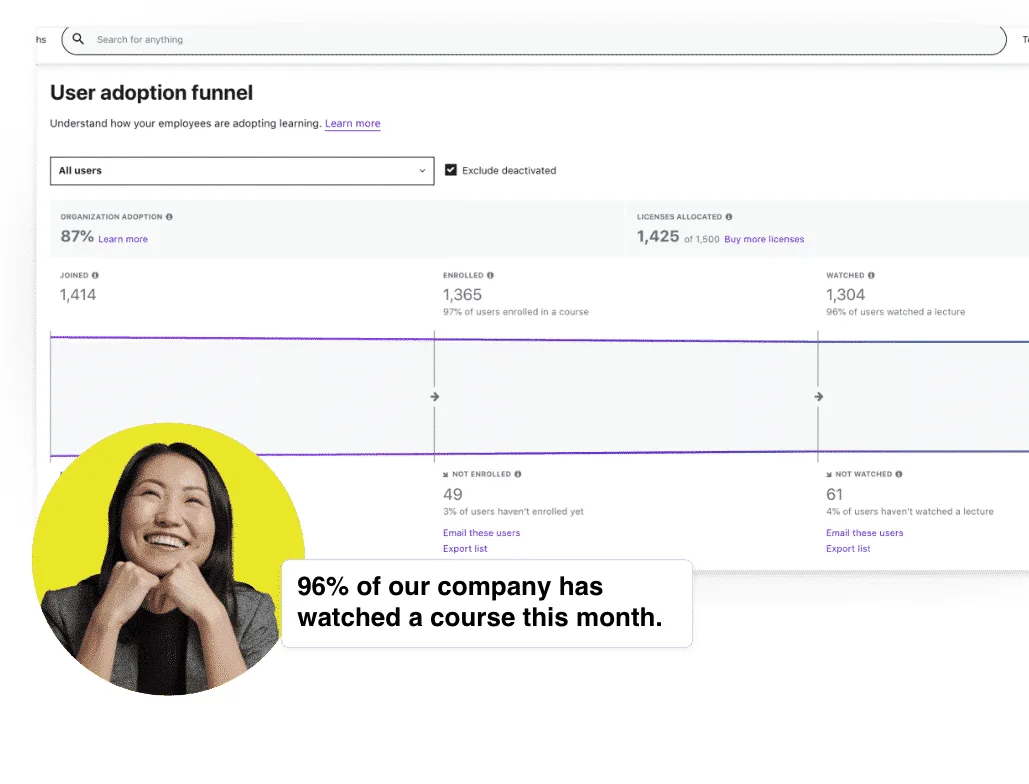This screenshot has width=1029, height=784.
Task: Click the '1,425' licenses allocated value
Action: (x=658, y=236)
